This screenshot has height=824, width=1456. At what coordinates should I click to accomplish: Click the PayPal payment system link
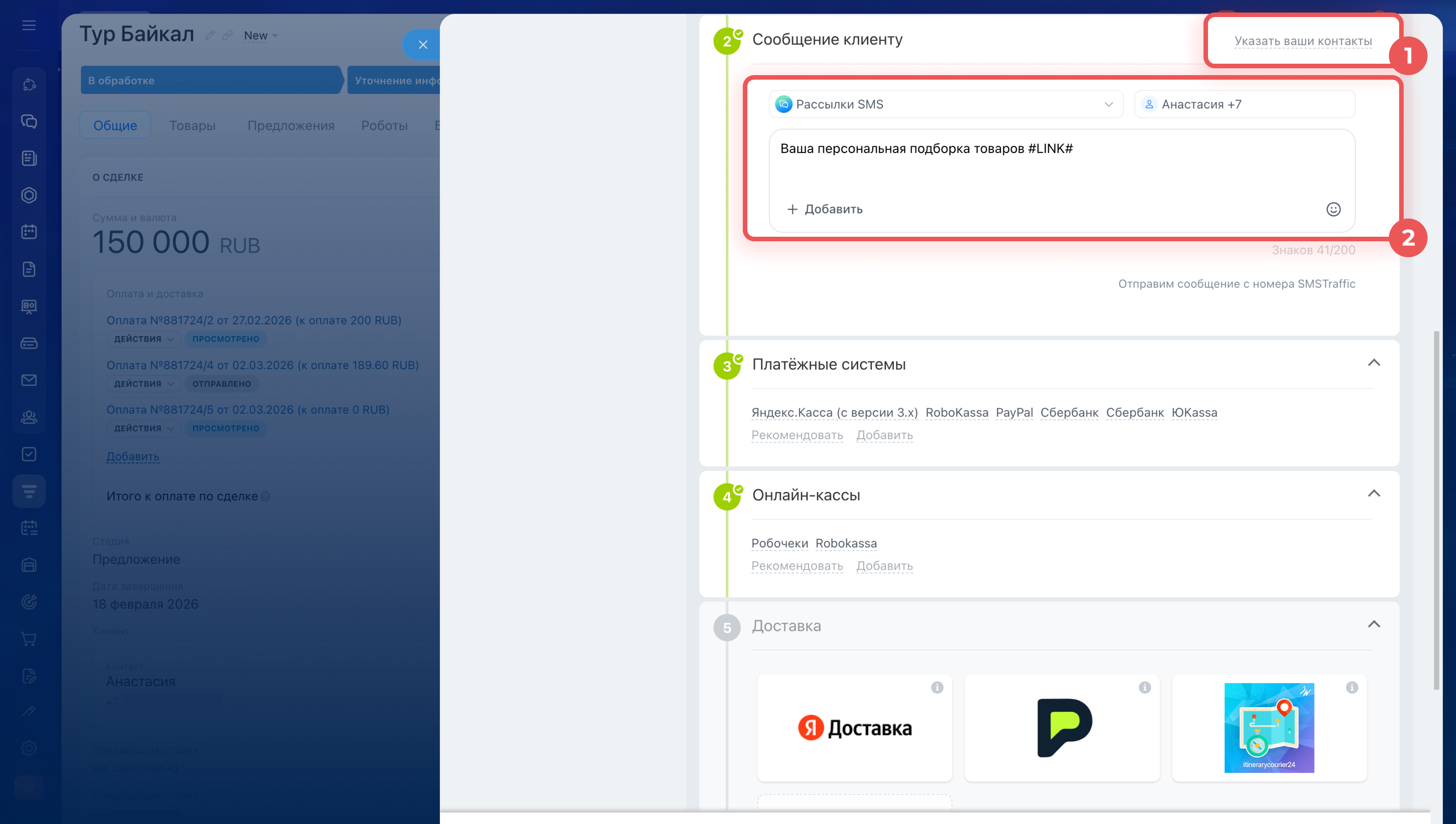(1014, 412)
